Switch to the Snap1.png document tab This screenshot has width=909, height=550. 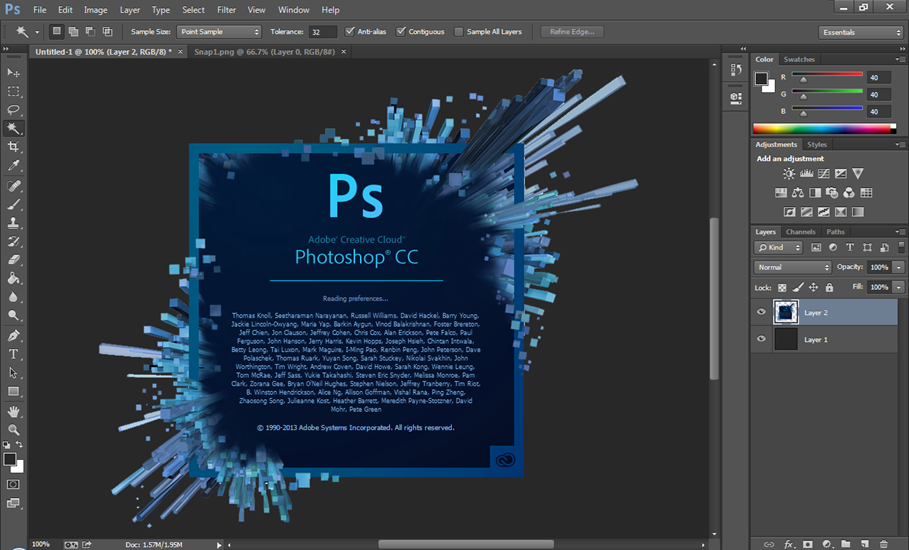coord(264,52)
